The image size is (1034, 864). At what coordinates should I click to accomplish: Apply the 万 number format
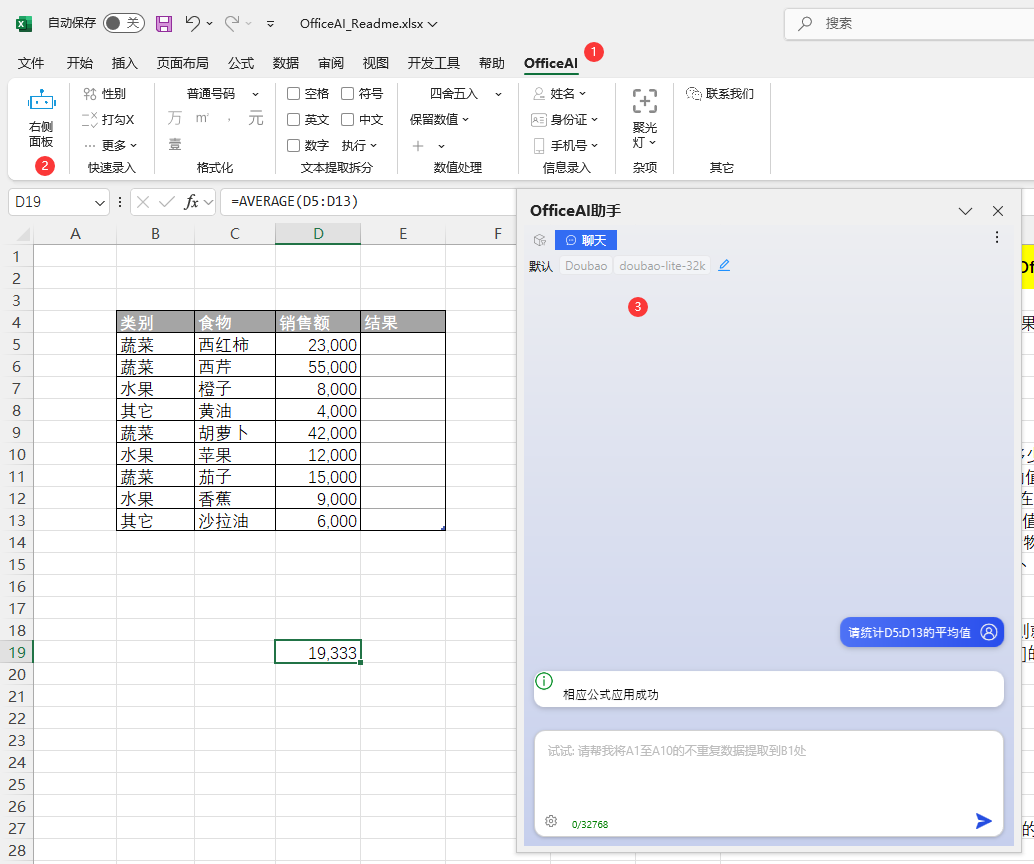click(x=175, y=119)
